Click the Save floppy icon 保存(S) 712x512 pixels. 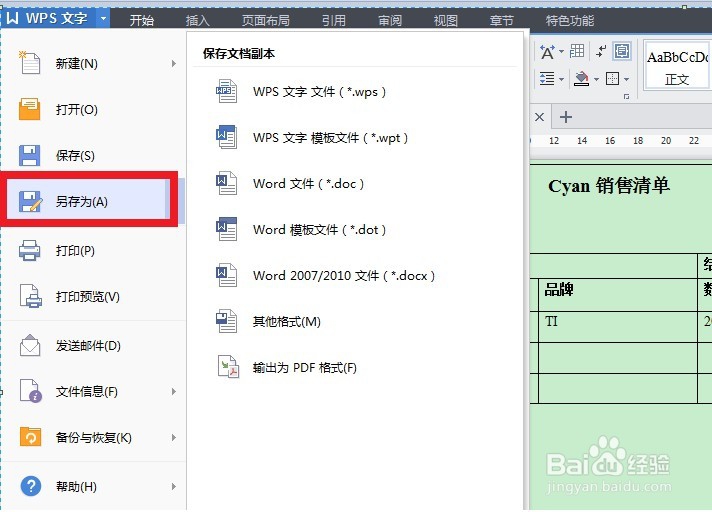coord(30,155)
